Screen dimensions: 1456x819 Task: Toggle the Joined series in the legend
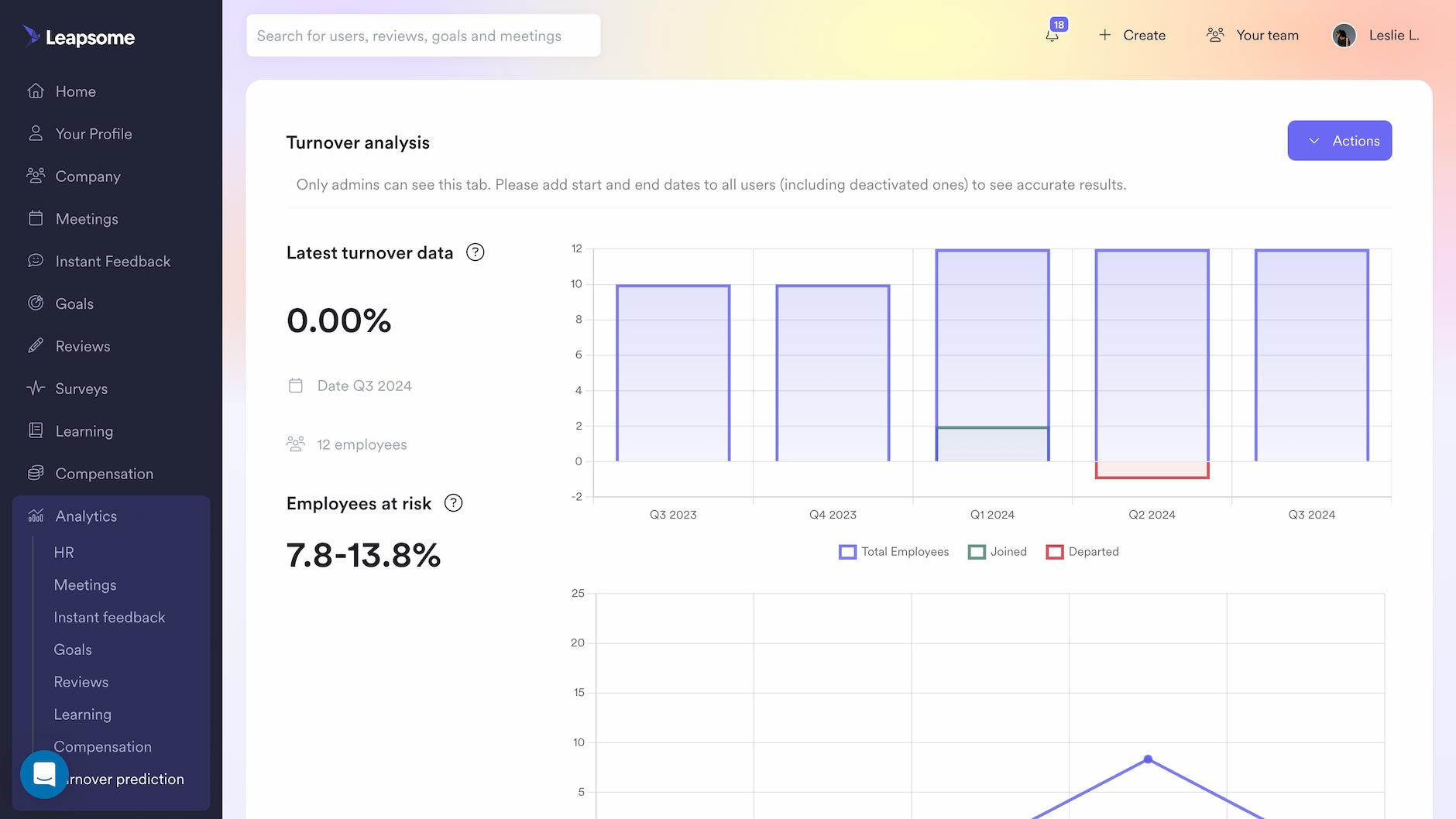tap(998, 551)
